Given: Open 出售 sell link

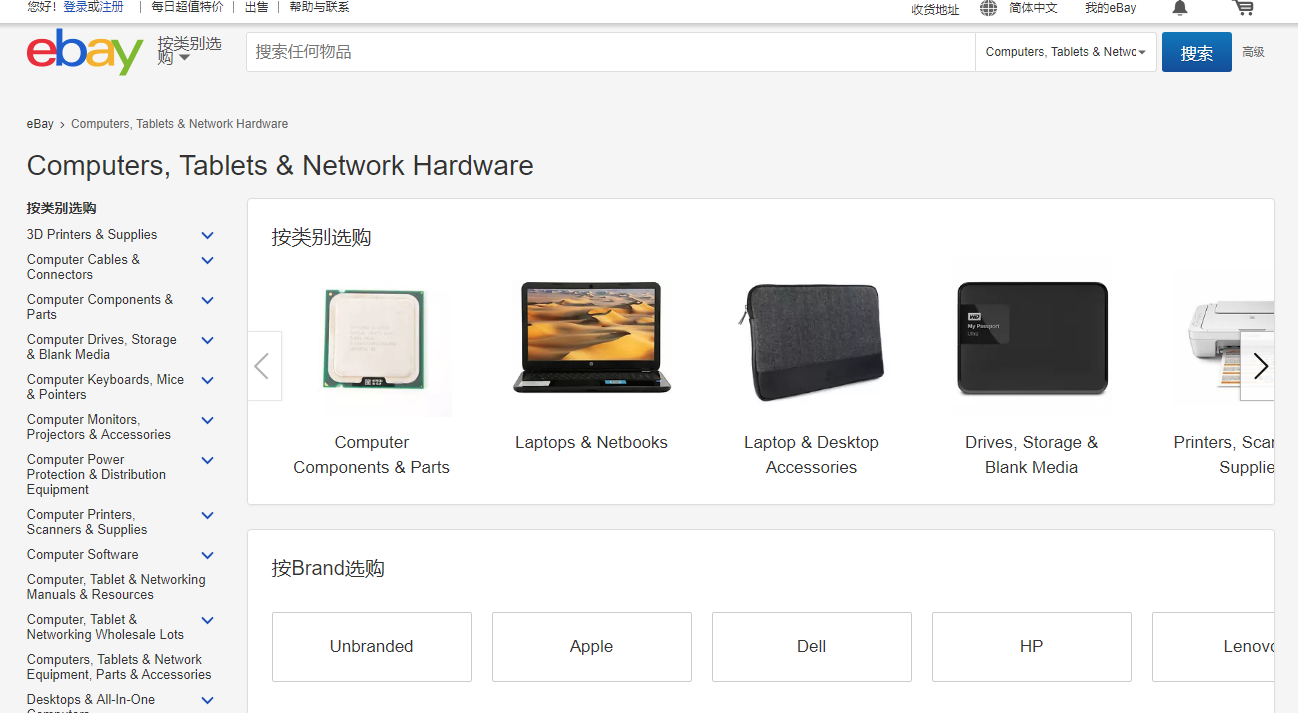Looking at the screenshot, I should (257, 7).
